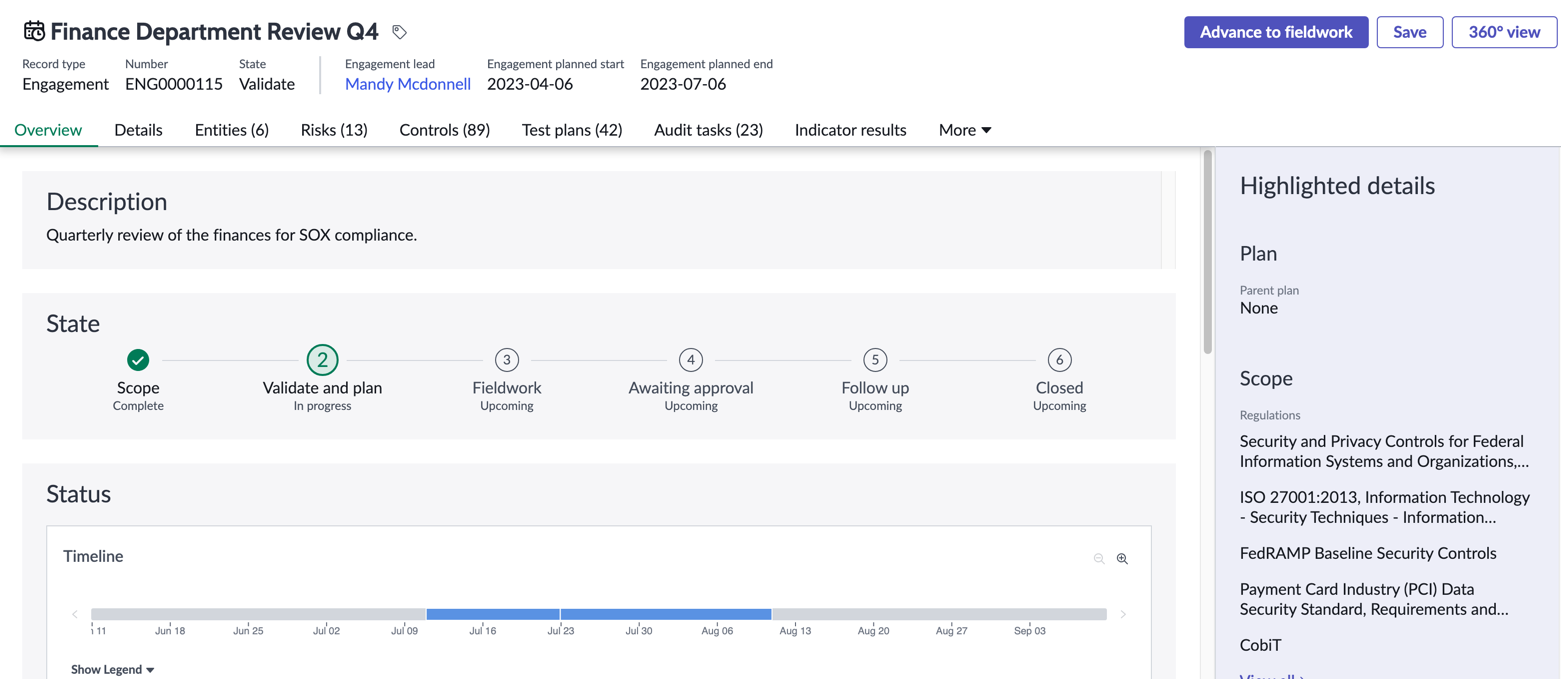Open the Risks (13) tab
Image resolution: width=1561 pixels, height=679 pixels.
pos(334,130)
